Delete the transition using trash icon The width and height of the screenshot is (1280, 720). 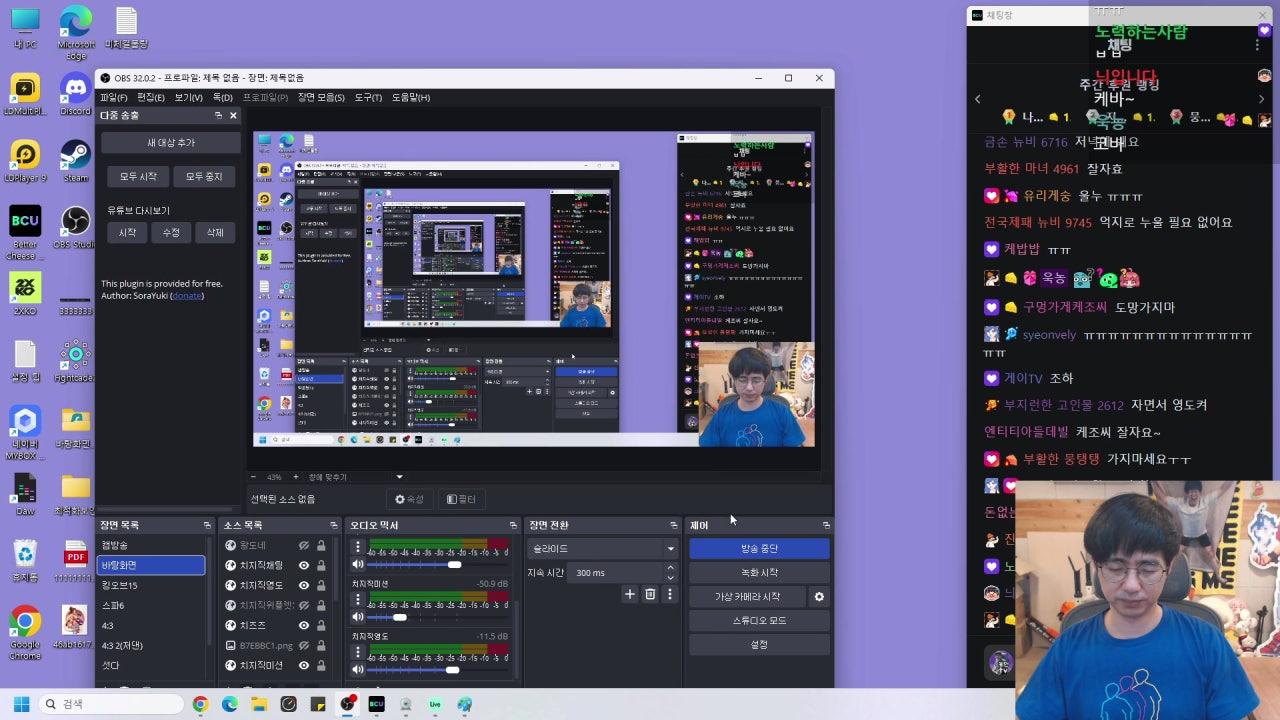point(650,594)
